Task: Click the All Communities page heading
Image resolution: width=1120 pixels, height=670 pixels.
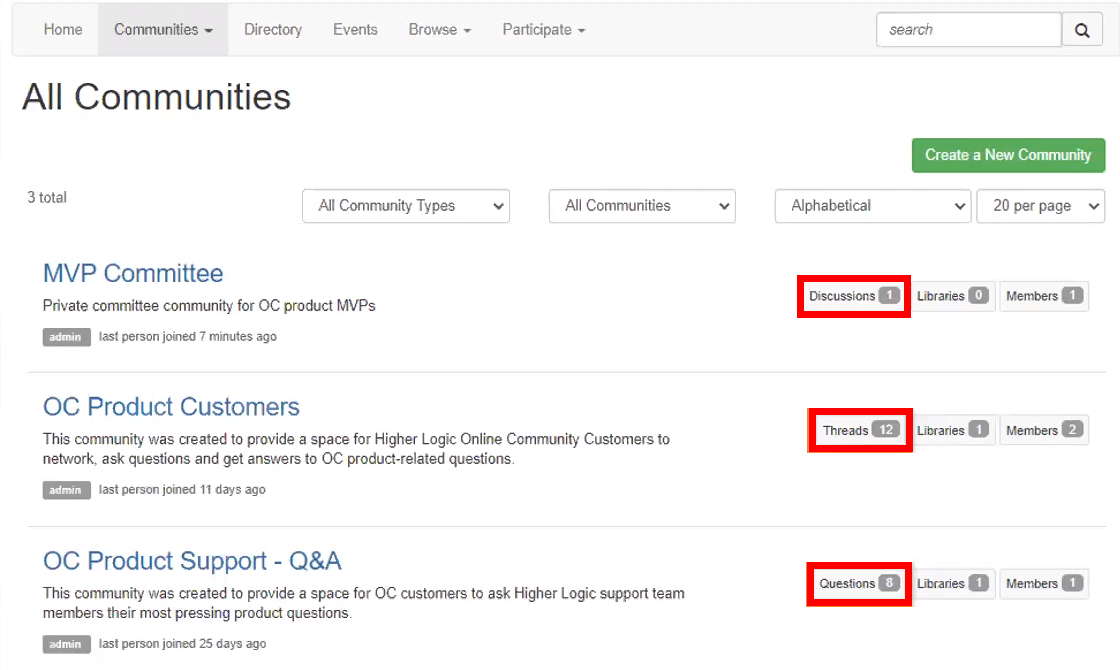Action: point(156,96)
